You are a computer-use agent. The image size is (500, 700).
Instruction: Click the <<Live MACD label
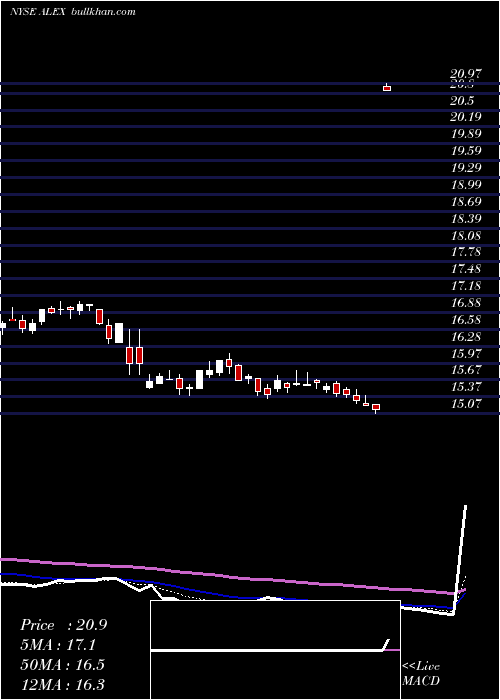421,673
